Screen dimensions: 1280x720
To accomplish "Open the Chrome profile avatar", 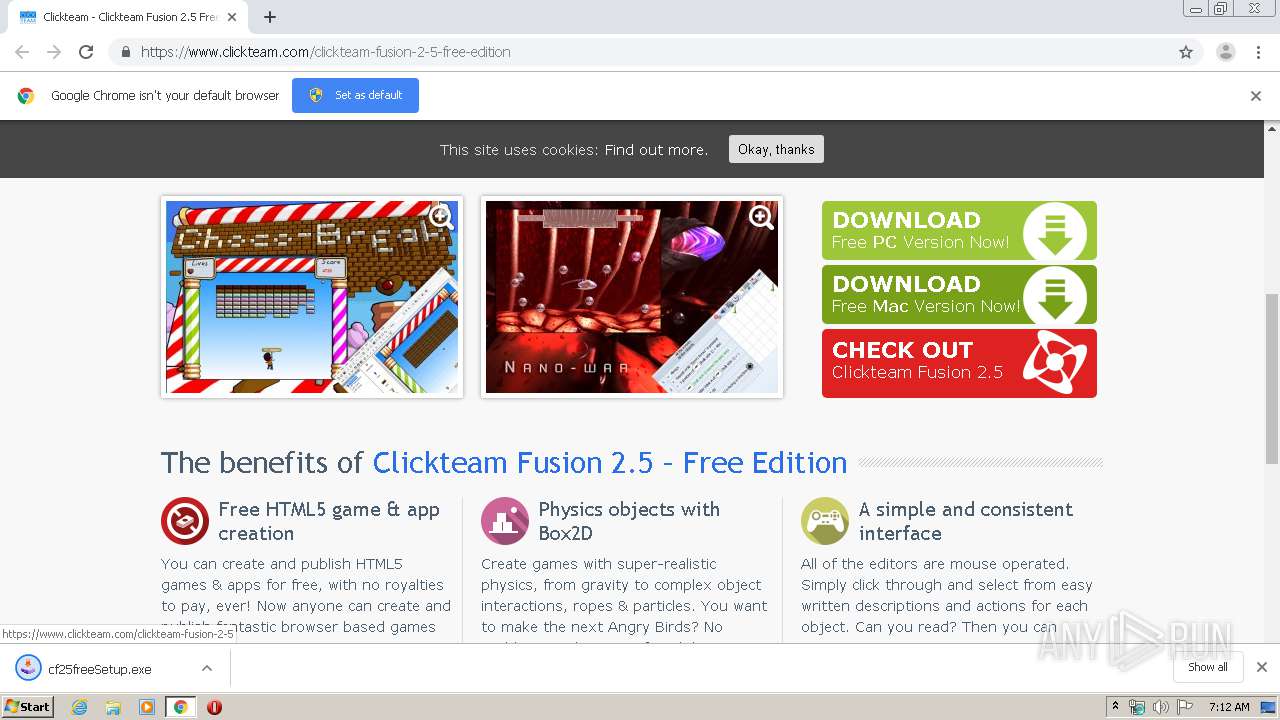I will pos(1225,52).
